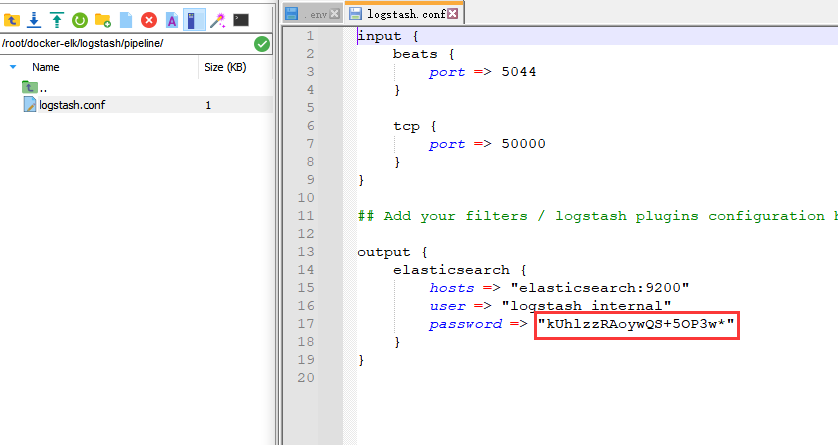
Task: Click the "logstash_internal" string value
Action: point(586,306)
